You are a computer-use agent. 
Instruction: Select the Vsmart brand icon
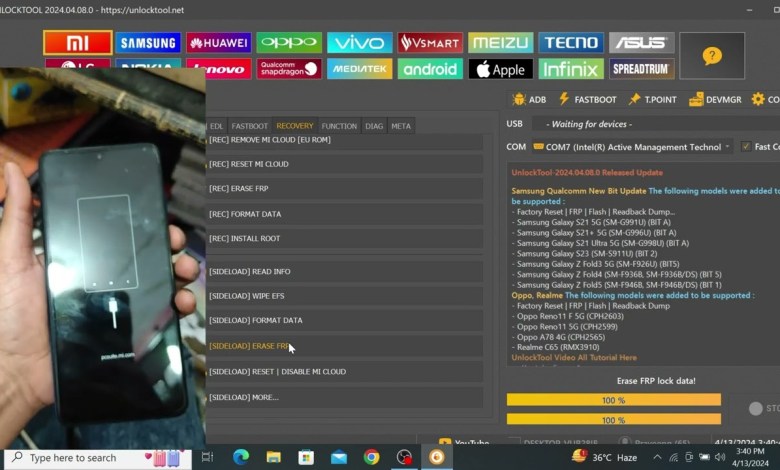pyautogui.click(x=430, y=43)
